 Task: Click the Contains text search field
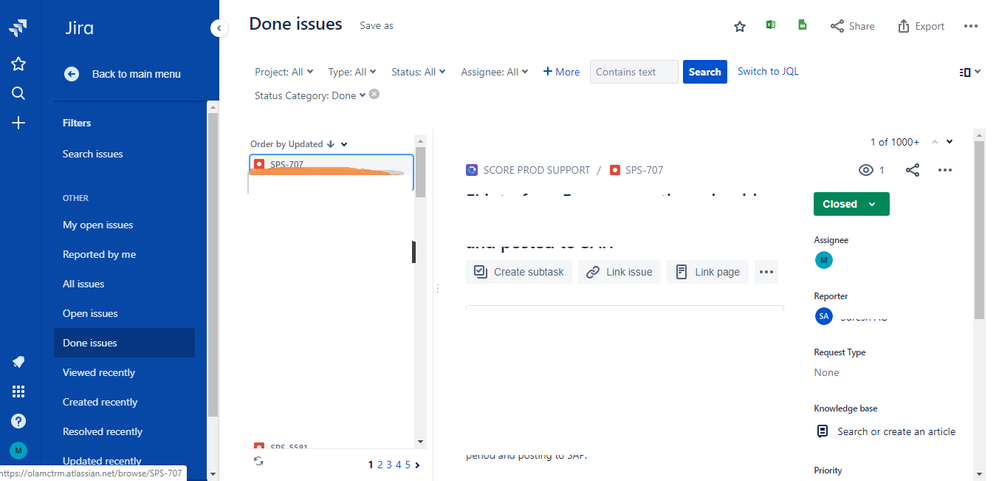(634, 72)
